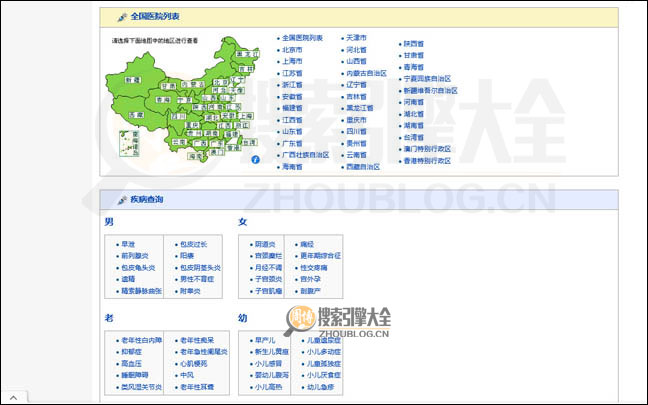648x405 pixels.
Task: Open the 山东省 link
Action: [292, 131]
